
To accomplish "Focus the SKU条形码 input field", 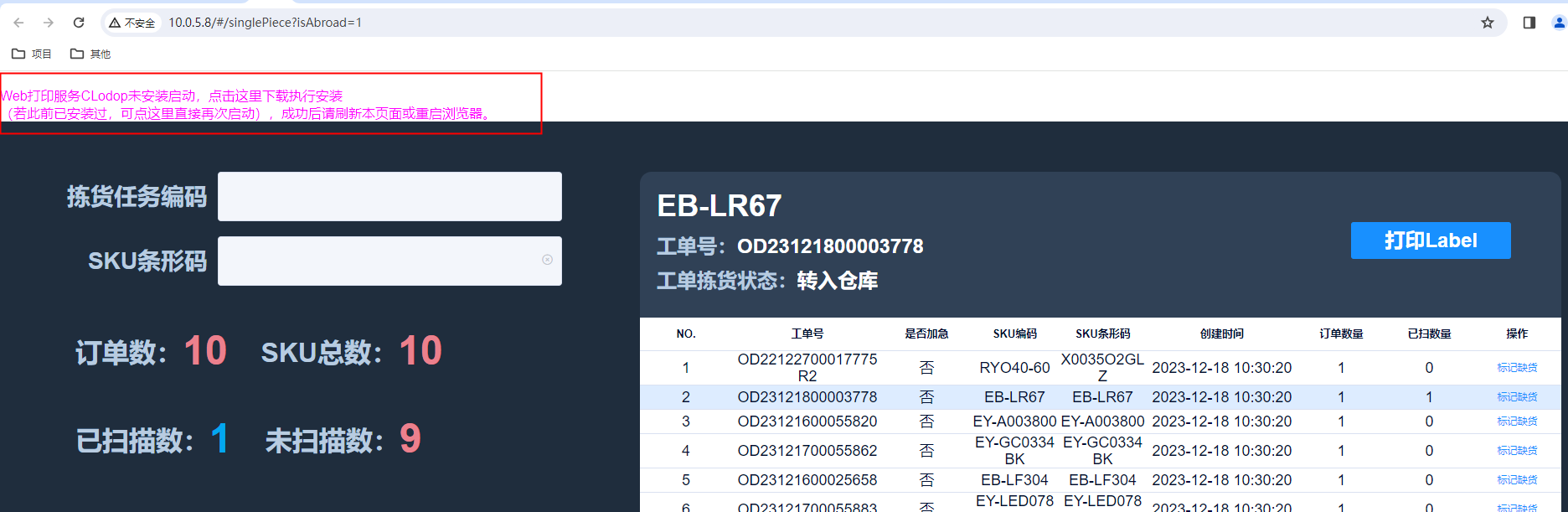I will (377, 261).
